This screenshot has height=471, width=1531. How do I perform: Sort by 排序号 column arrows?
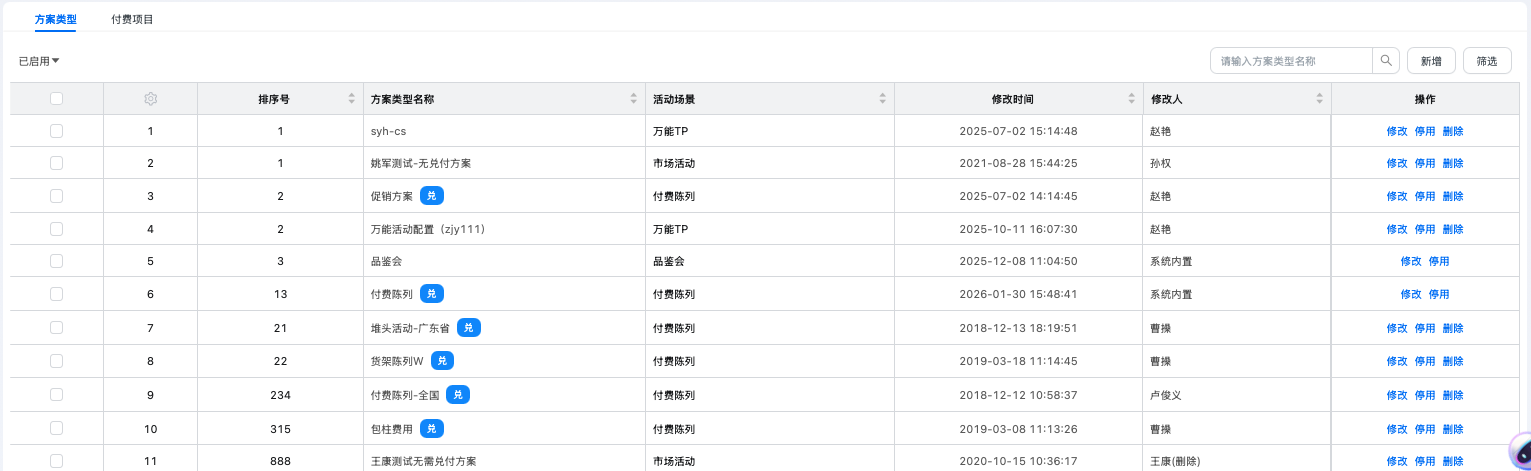(351, 99)
